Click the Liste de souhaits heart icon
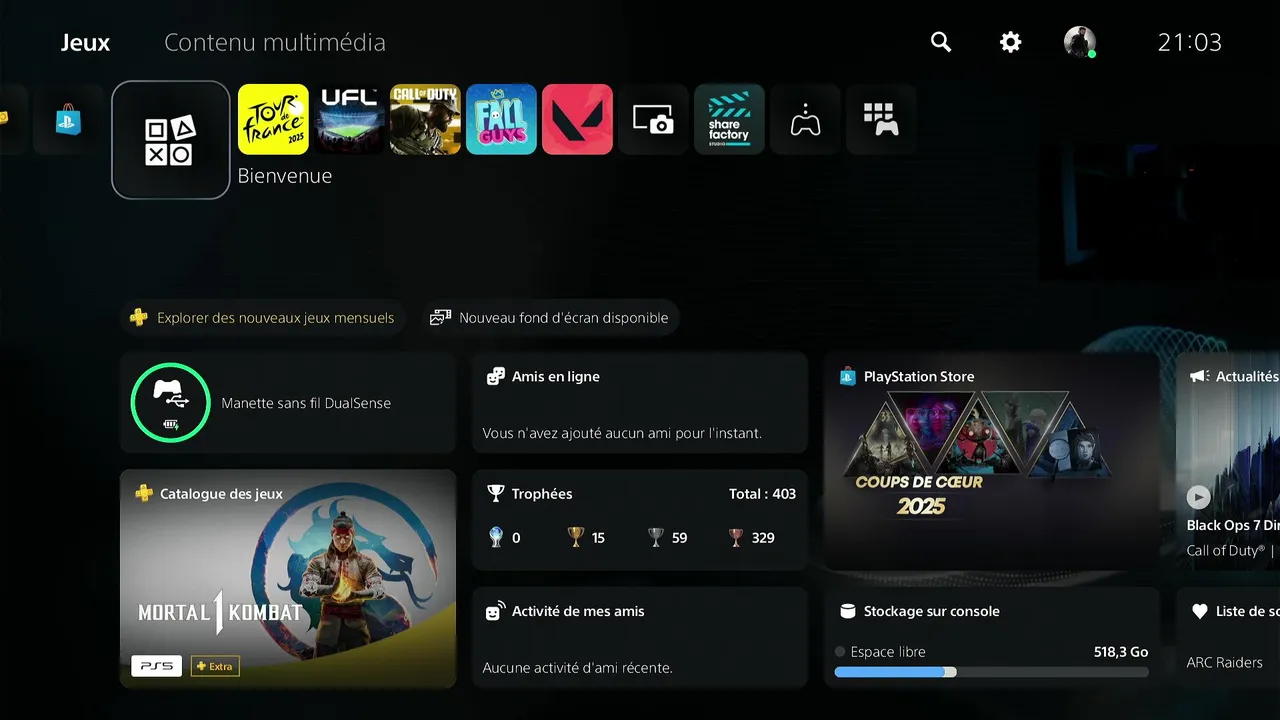Screen dimensions: 1280x720 click(x=1200, y=611)
